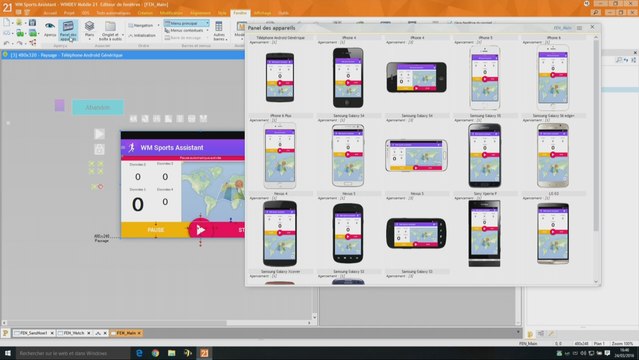Switch to the FEN_Match document tab

click(74, 333)
